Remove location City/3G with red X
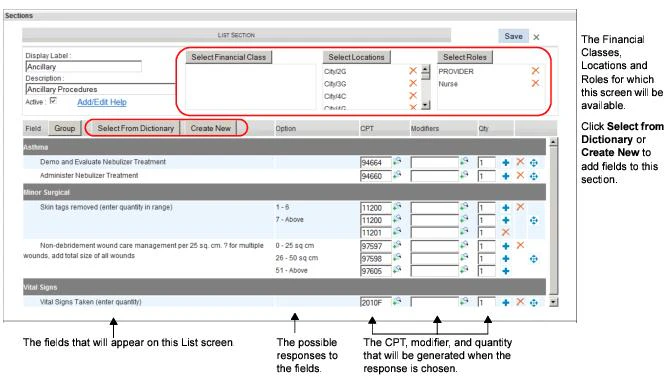671x382 pixels. [413, 83]
